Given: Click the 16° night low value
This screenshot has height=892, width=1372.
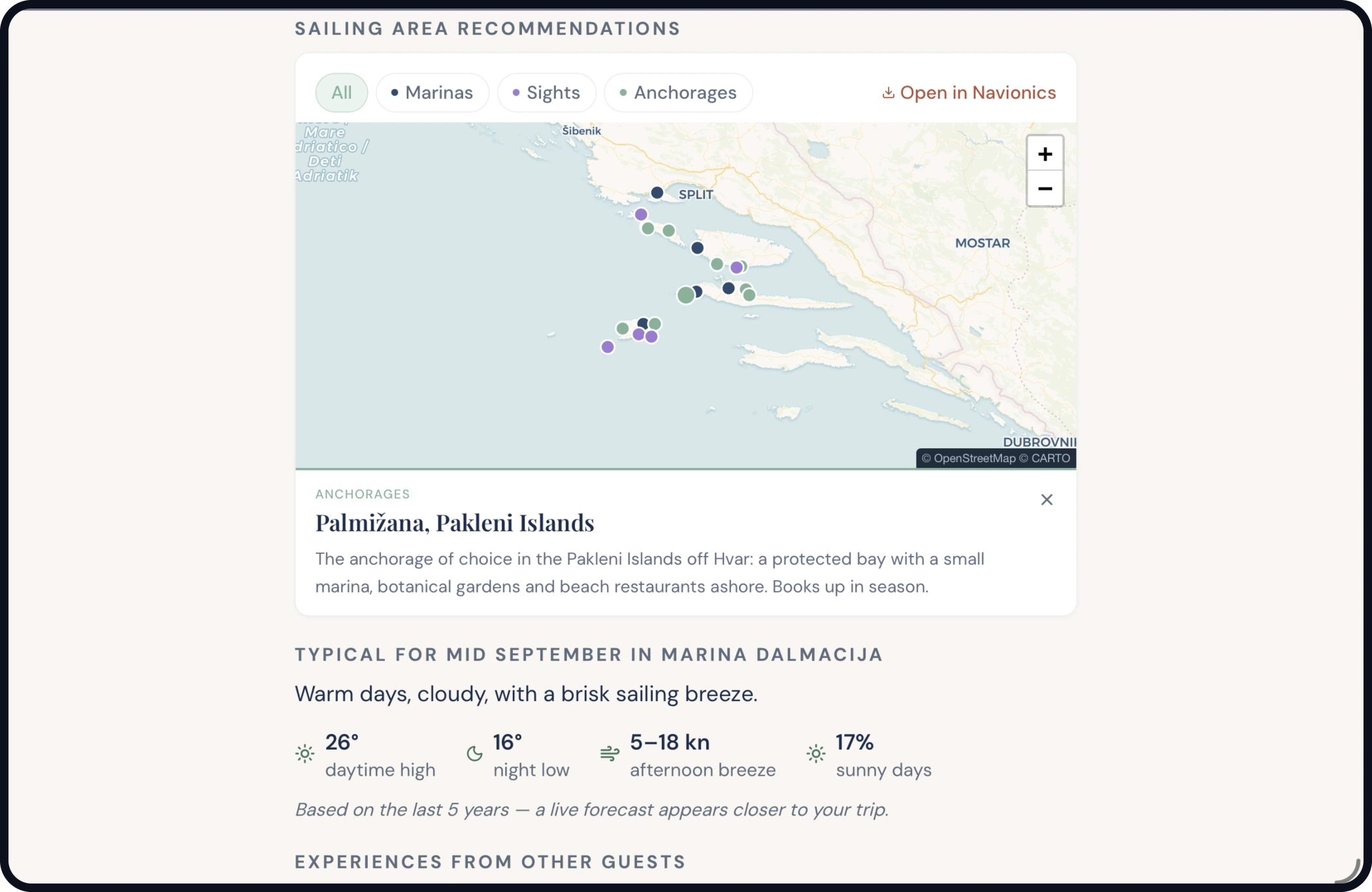Looking at the screenshot, I should (x=508, y=742).
